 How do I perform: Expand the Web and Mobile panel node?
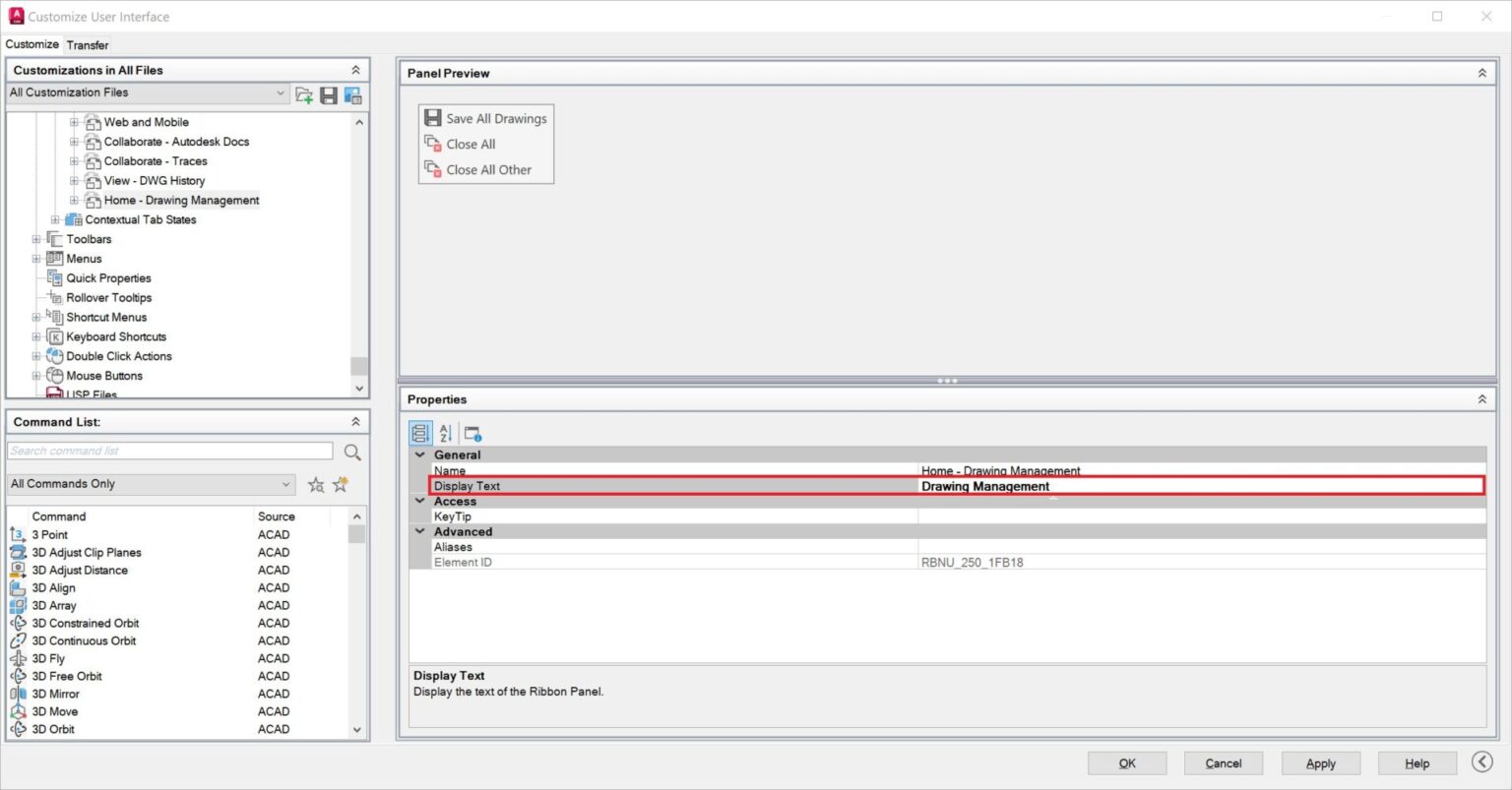pos(74,122)
